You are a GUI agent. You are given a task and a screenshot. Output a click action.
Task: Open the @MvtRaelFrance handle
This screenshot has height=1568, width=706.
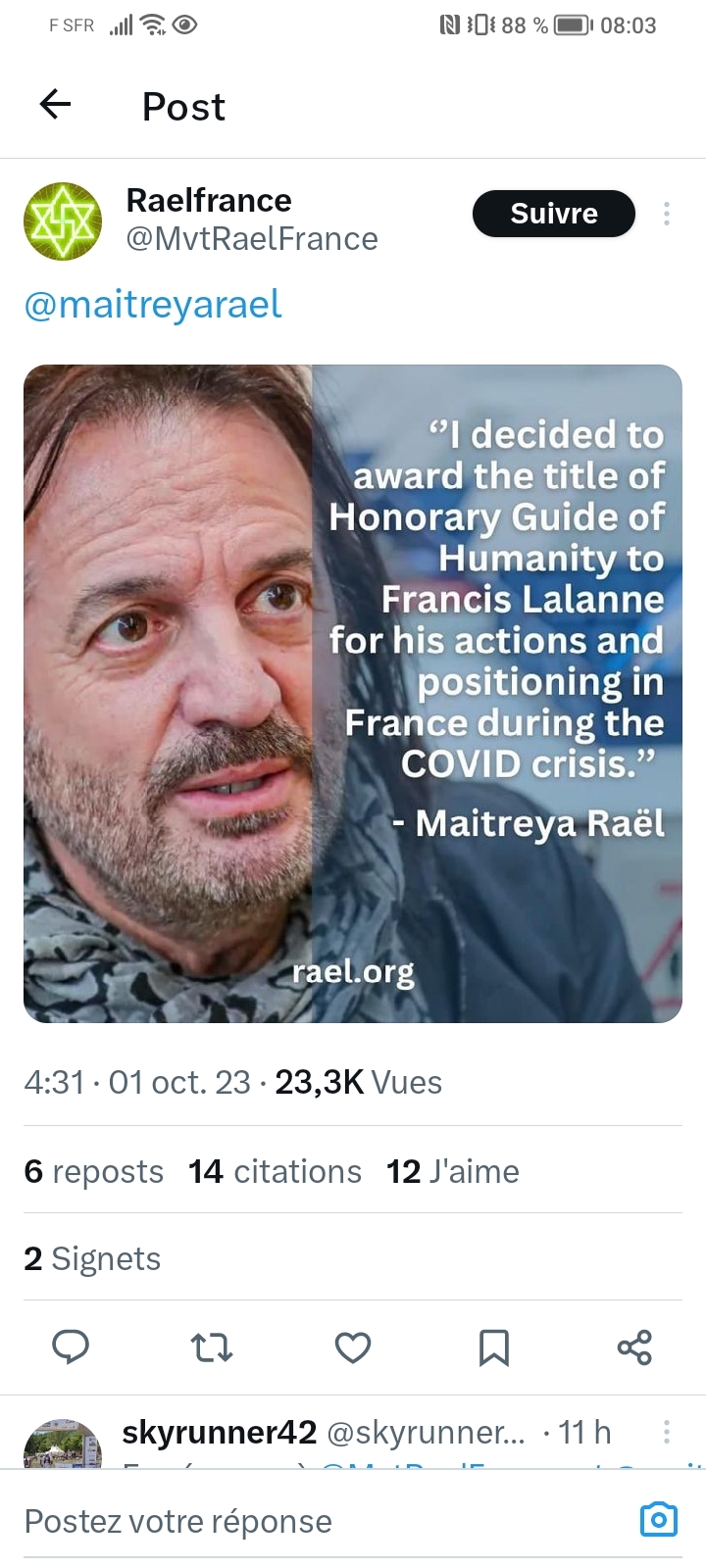pyautogui.click(x=252, y=239)
